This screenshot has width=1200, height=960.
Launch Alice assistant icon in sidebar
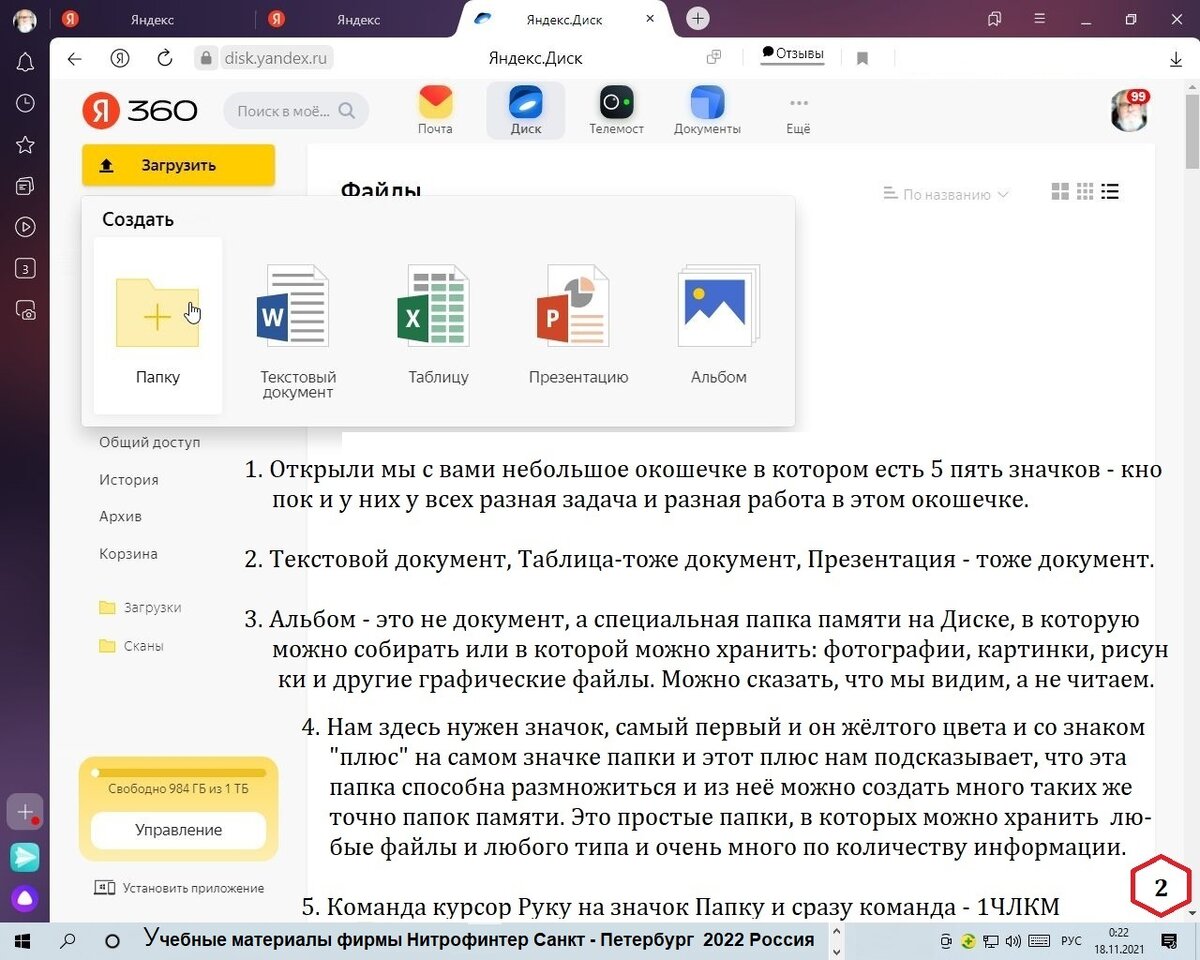pyautogui.click(x=25, y=898)
